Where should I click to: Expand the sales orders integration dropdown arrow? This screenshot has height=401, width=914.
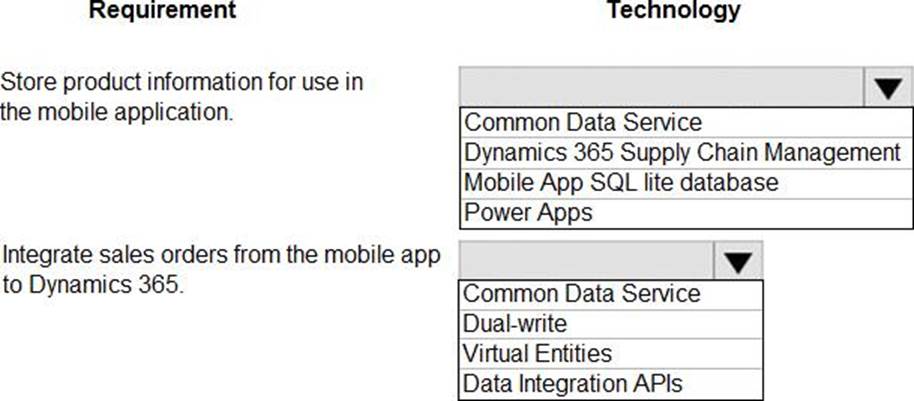coord(738,262)
